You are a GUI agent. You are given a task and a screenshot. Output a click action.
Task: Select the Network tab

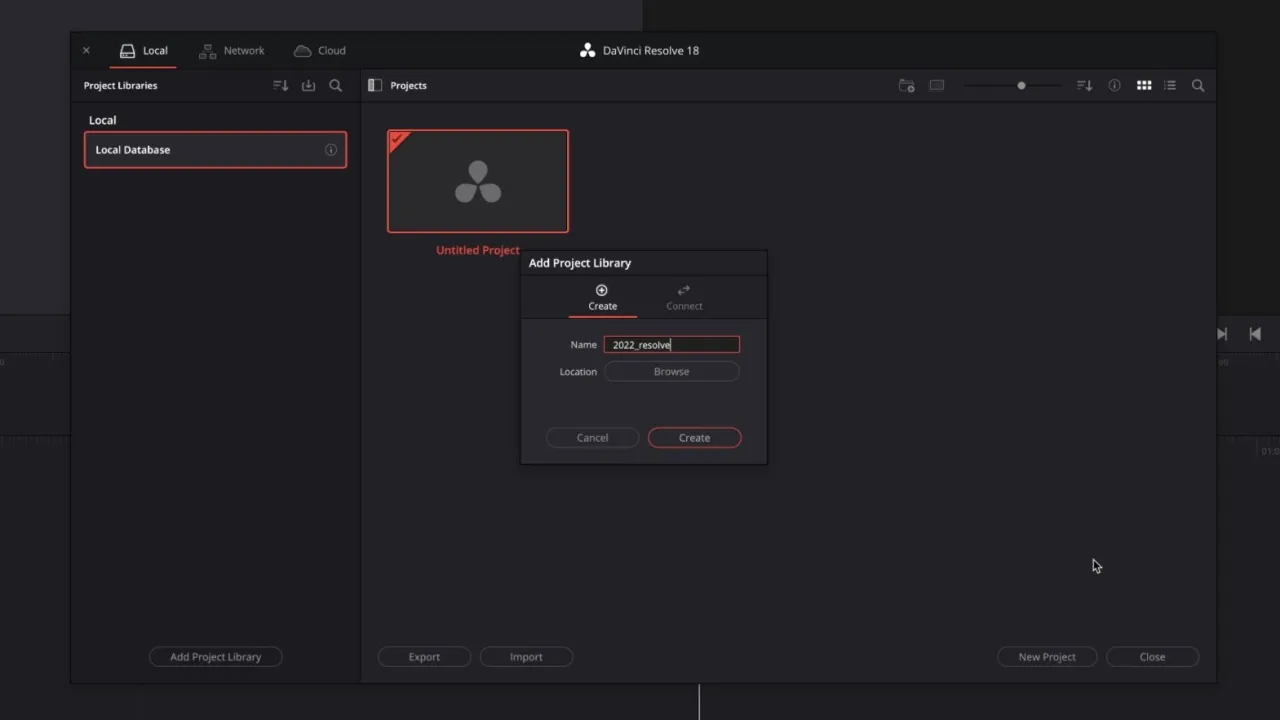tap(232, 50)
